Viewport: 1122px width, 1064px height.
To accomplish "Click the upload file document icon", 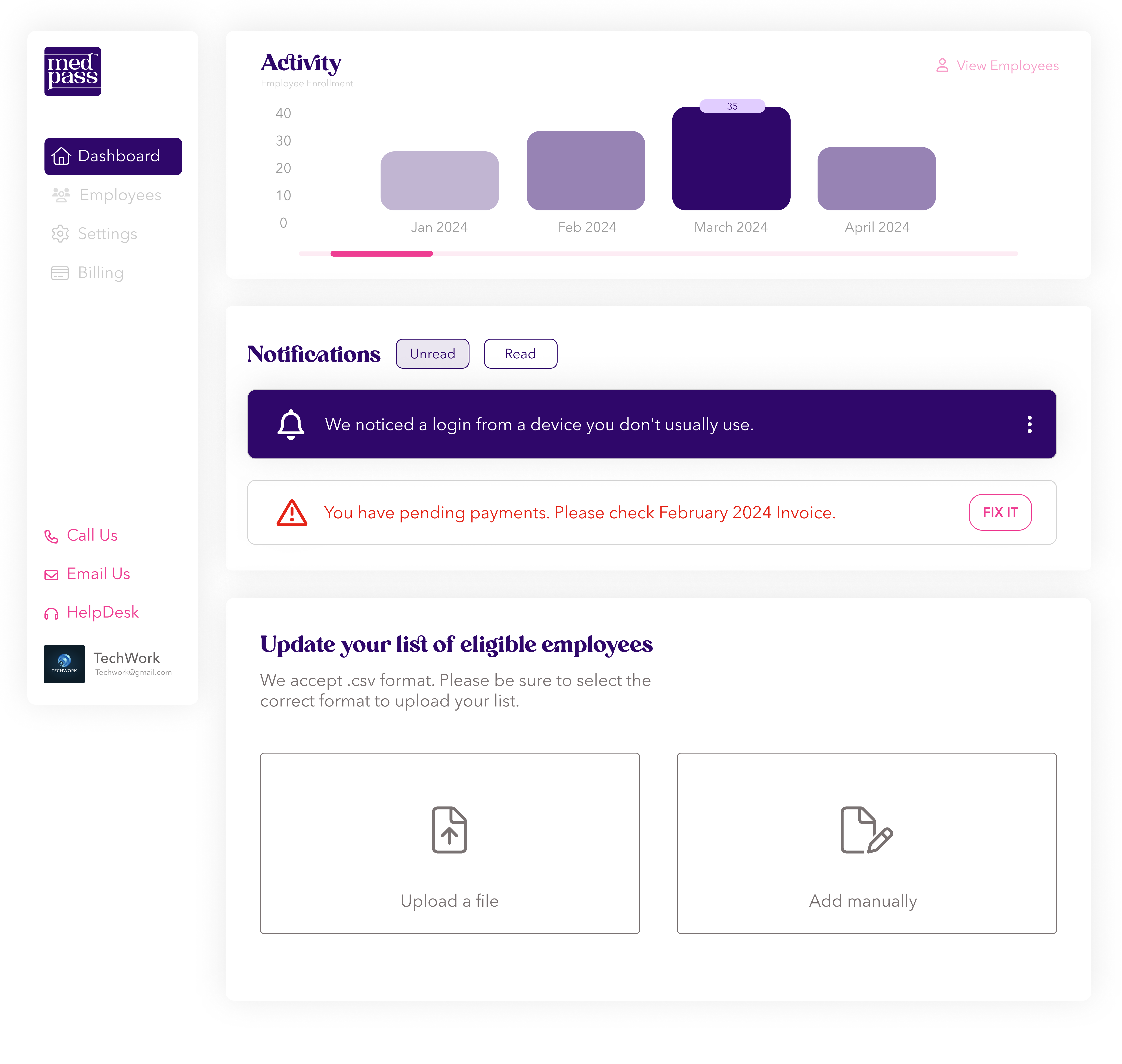I will pyautogui.click(x=450, y=830).
